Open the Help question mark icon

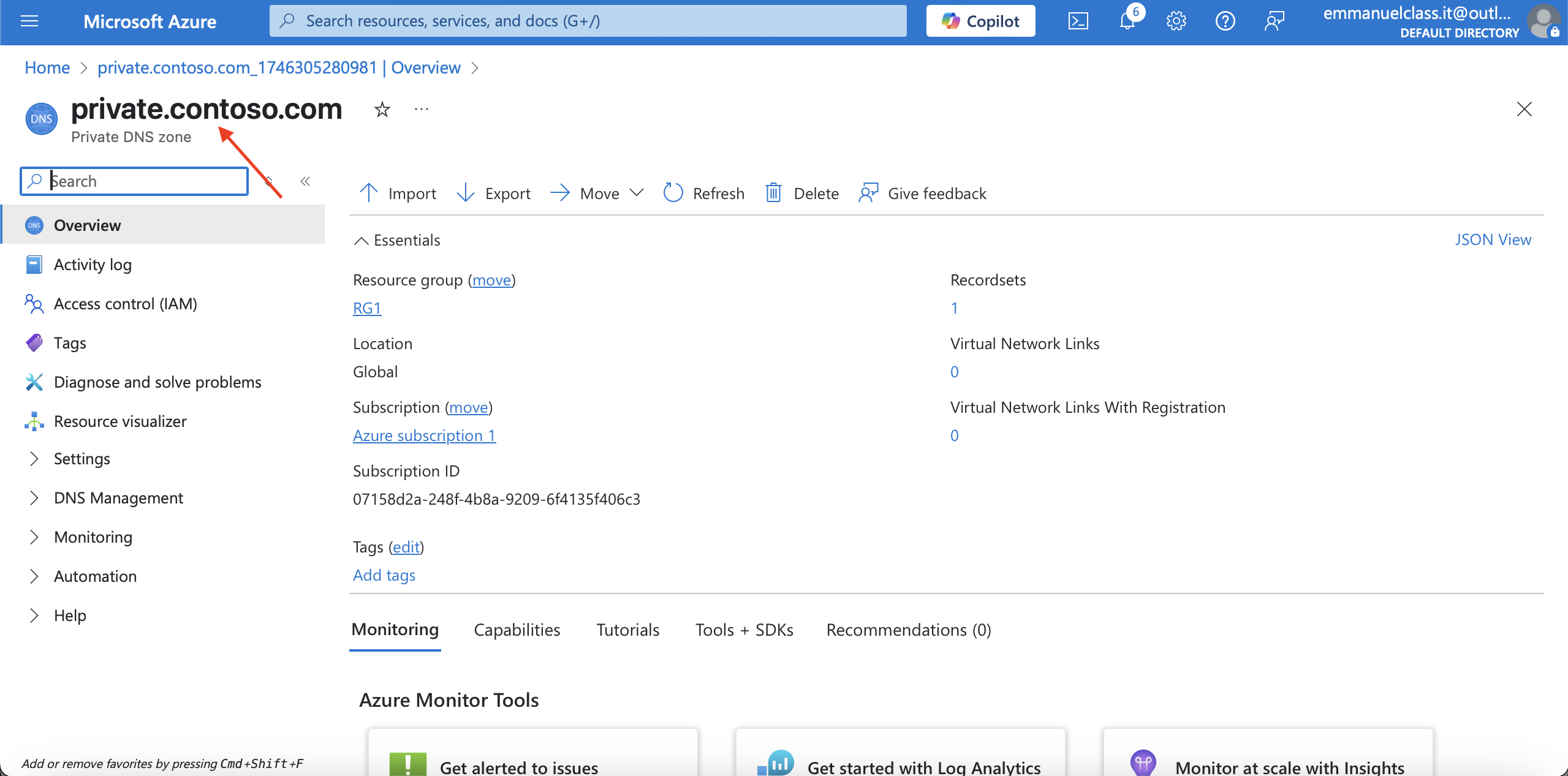click(x=1225, y=21)
